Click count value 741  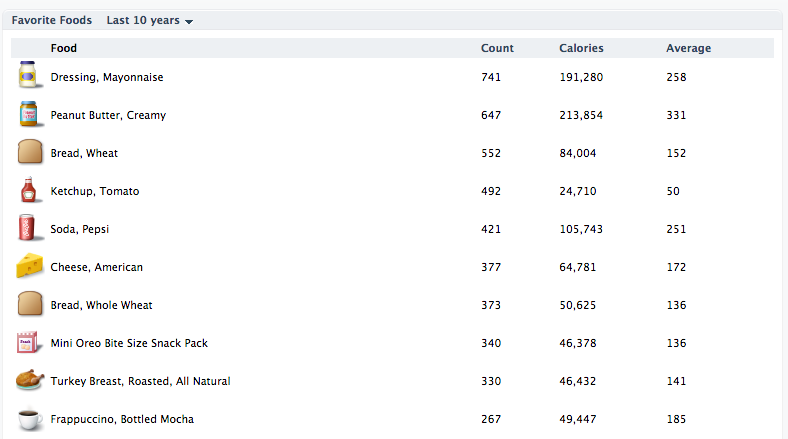pyautogui.click(x=491, y=77)
